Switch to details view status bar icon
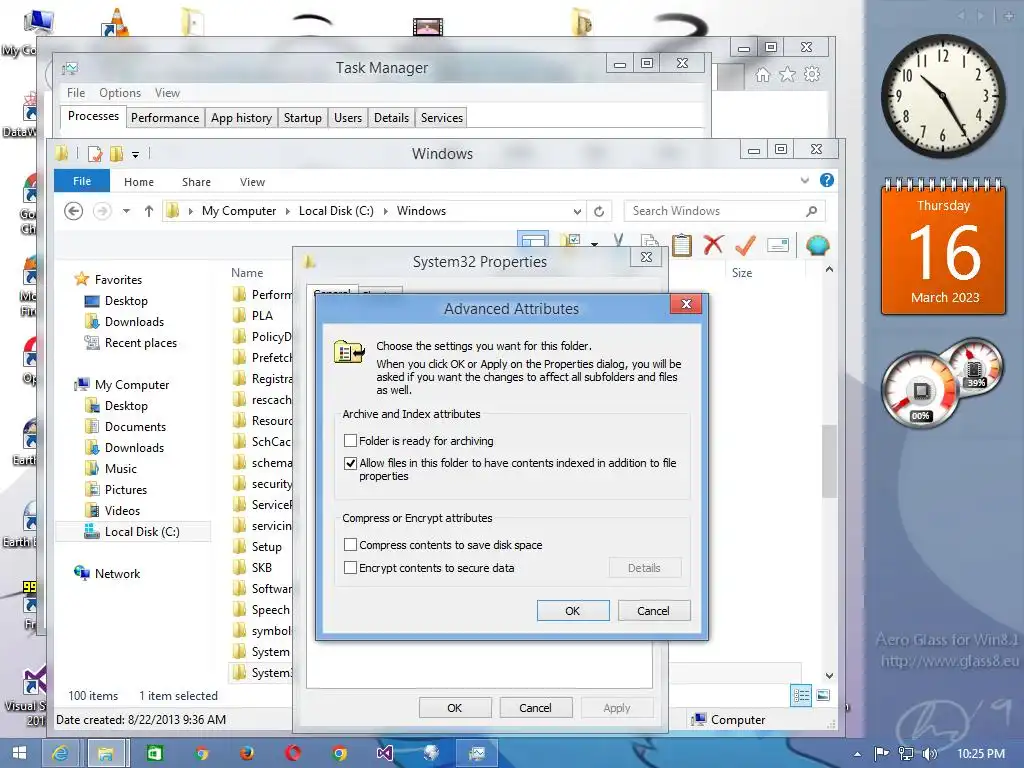This screenshot has height=768, width=1024. tap(801, 696)
